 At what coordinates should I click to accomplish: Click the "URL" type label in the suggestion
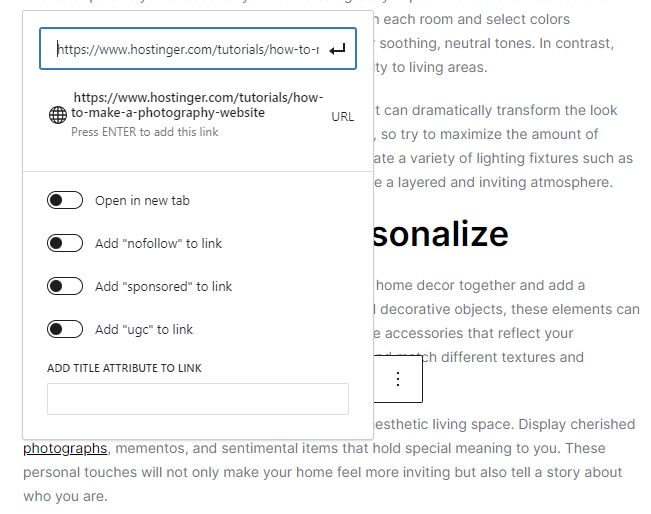342,117
